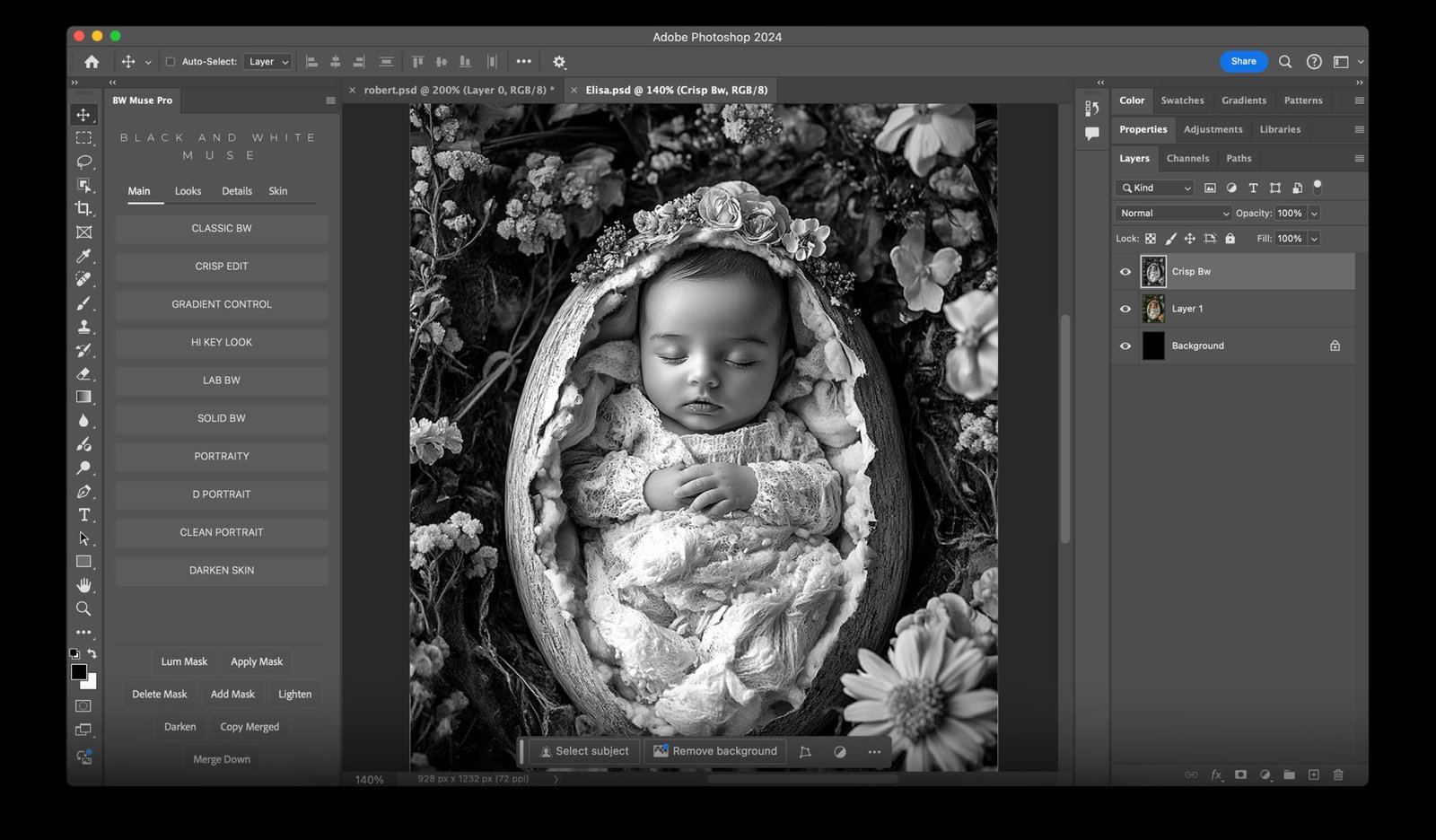Select the Eyedropper tool
1436x840 pixels.
click(x=83, y=256)
